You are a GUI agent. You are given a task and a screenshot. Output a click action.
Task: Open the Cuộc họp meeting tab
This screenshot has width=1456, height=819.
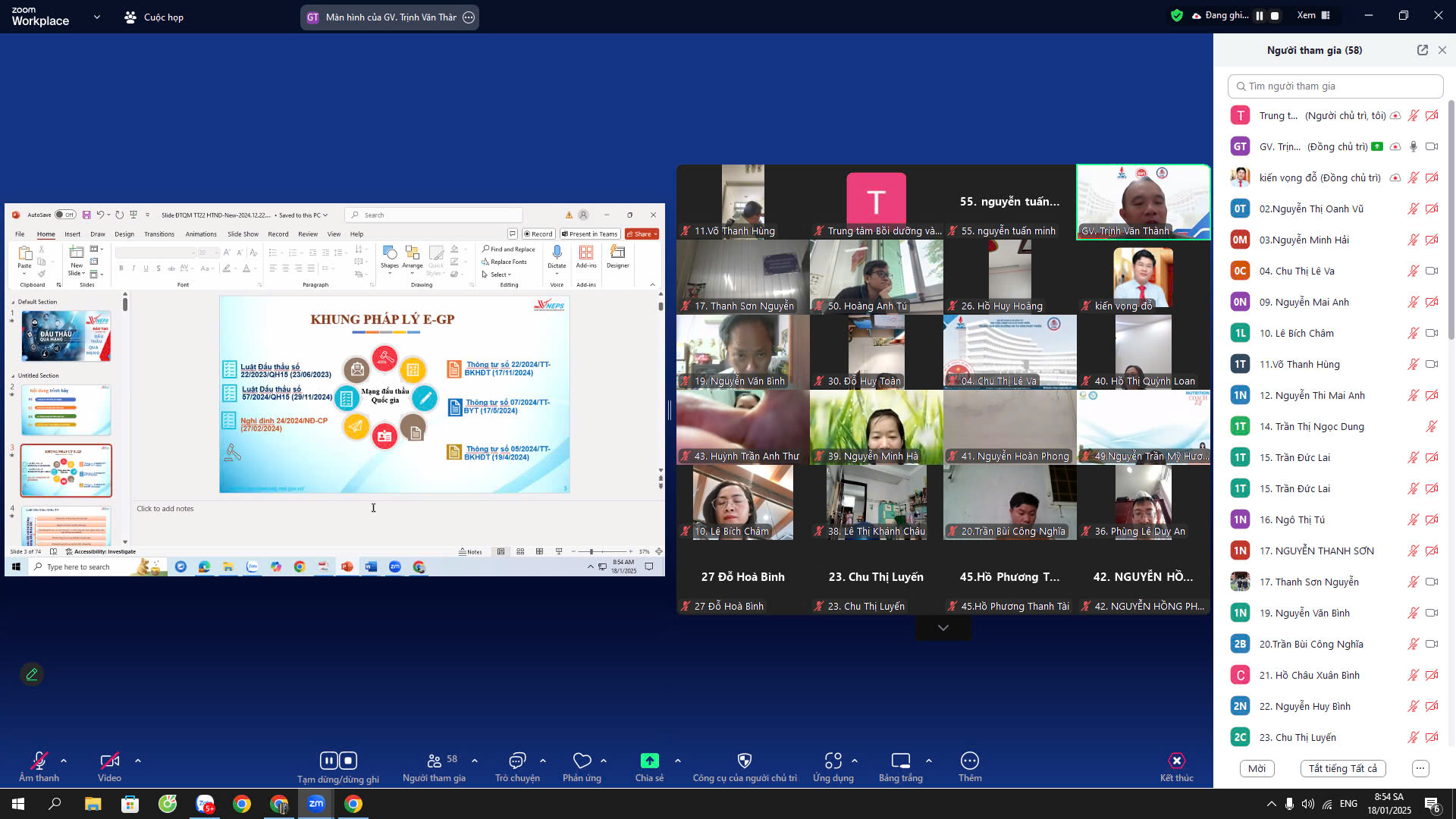154,17
